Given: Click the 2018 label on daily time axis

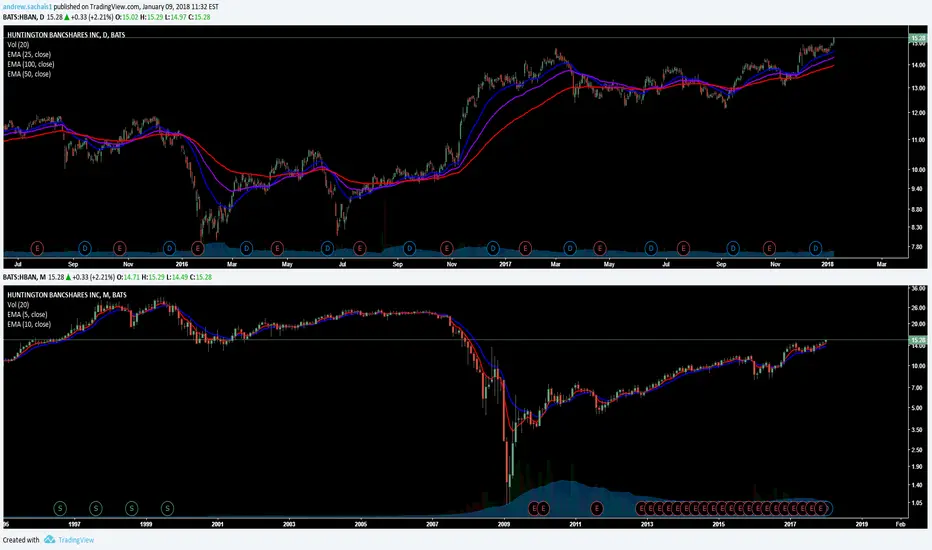Looking at the screenshot, I should click(x=827, y=264).
